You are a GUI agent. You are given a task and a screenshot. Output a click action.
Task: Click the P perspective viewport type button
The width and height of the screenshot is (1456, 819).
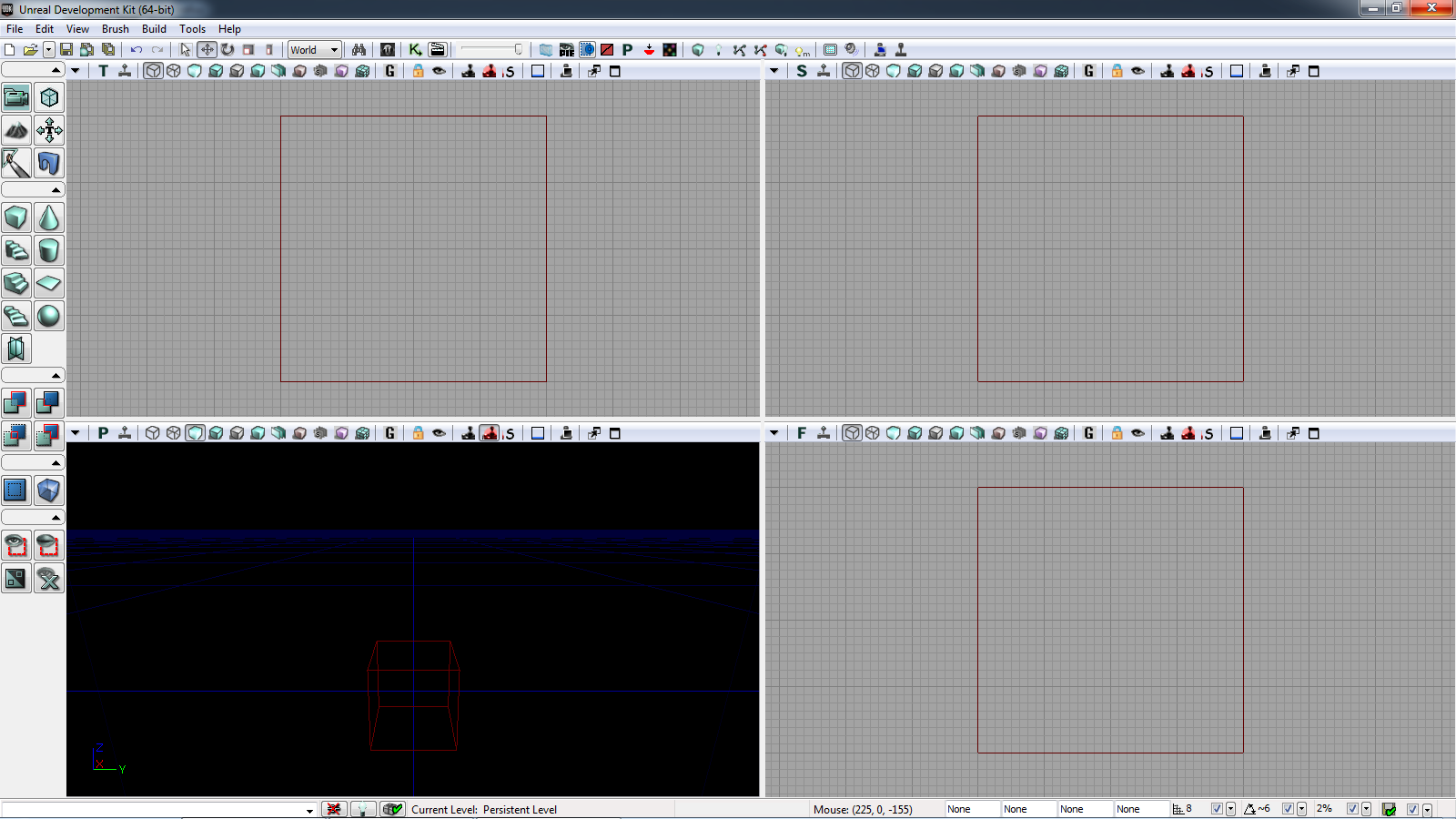tap(104, 433)
